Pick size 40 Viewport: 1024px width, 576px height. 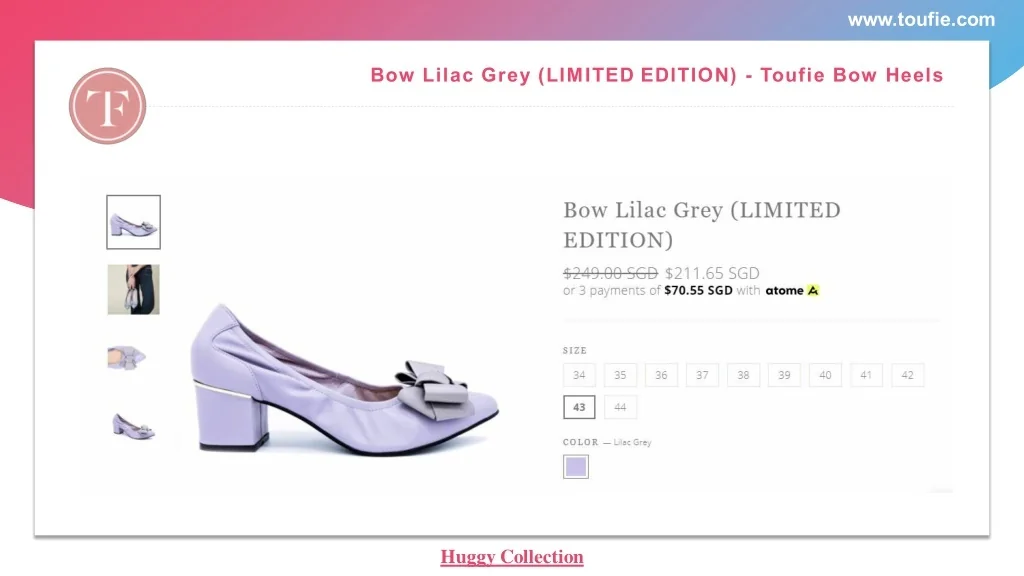pyautogui.click(x=825, y=375)
